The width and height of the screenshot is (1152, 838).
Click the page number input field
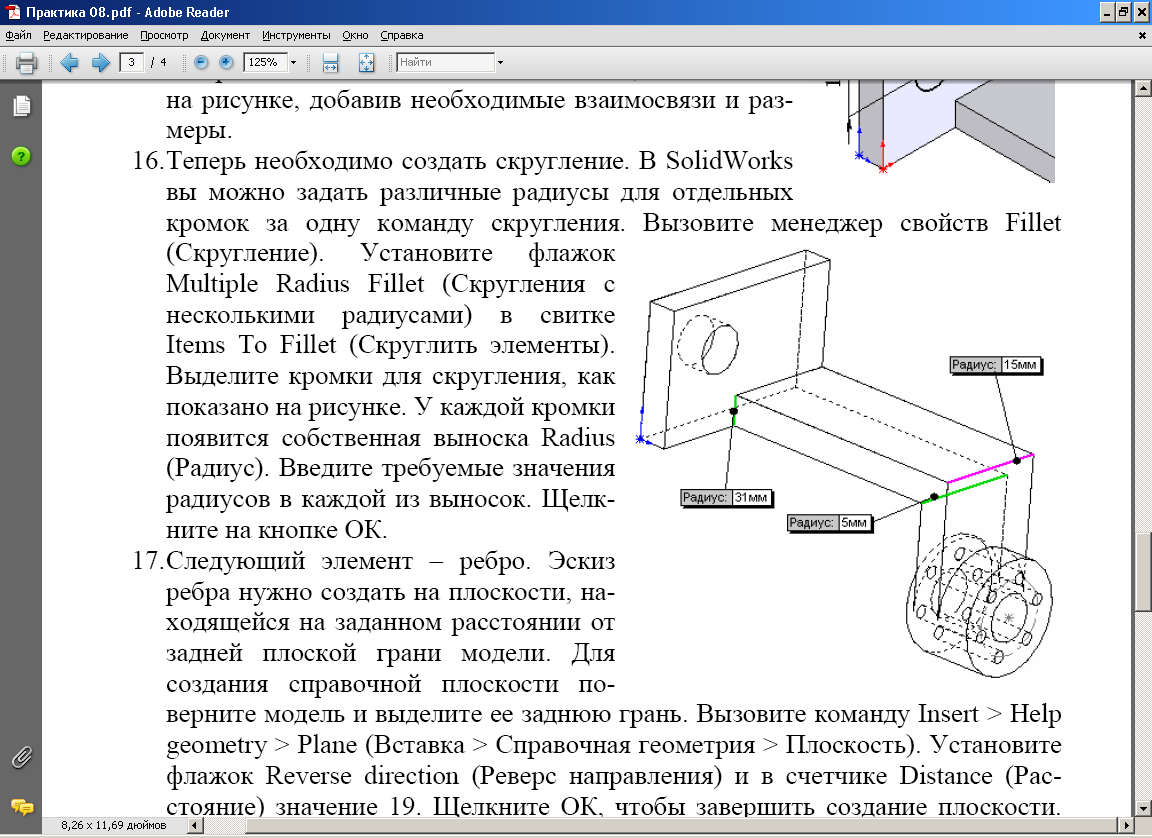(132, 62)
